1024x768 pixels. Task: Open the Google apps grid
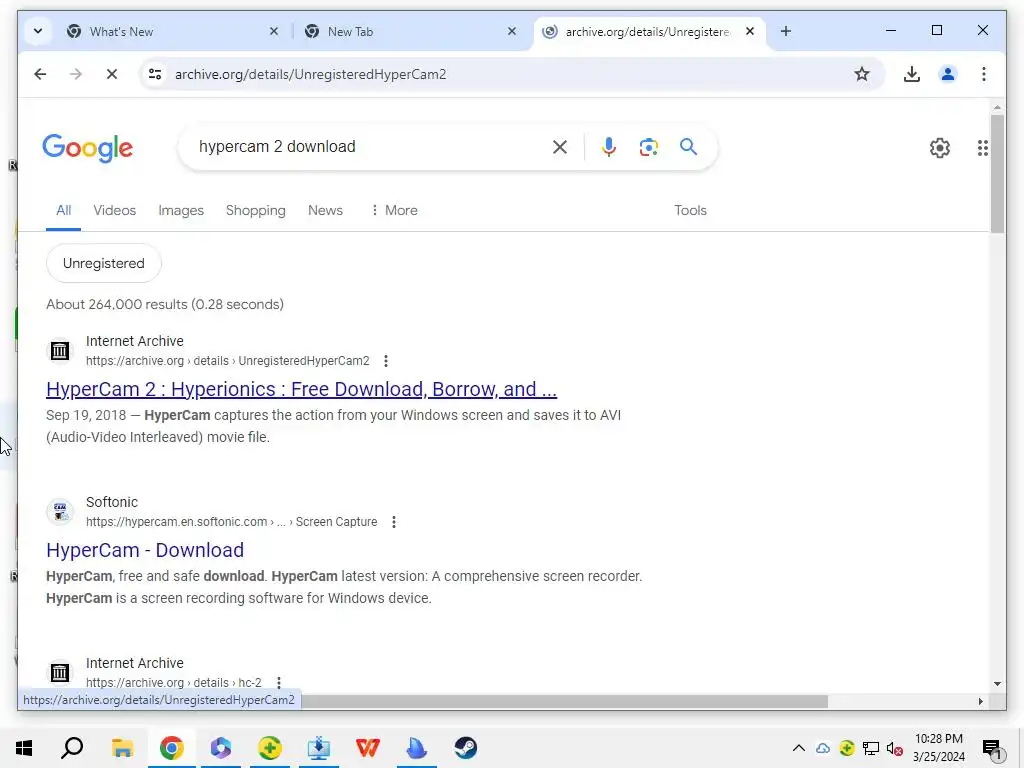(983, 148)
